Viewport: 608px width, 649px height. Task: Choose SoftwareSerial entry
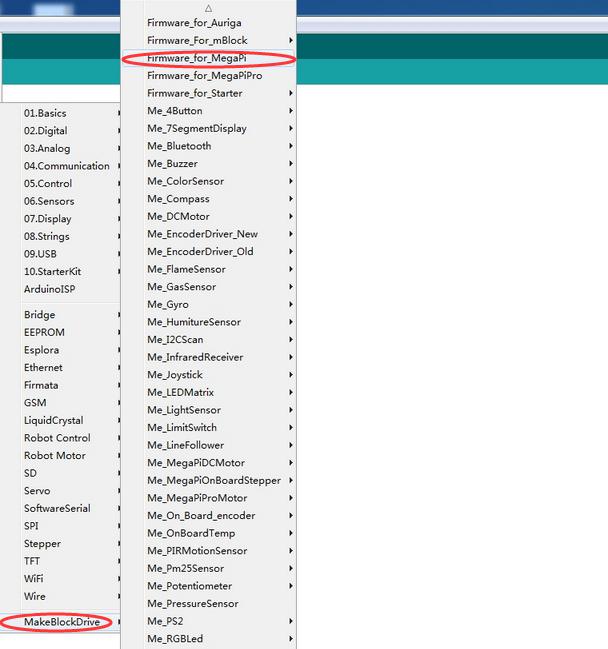pos(60,508)
